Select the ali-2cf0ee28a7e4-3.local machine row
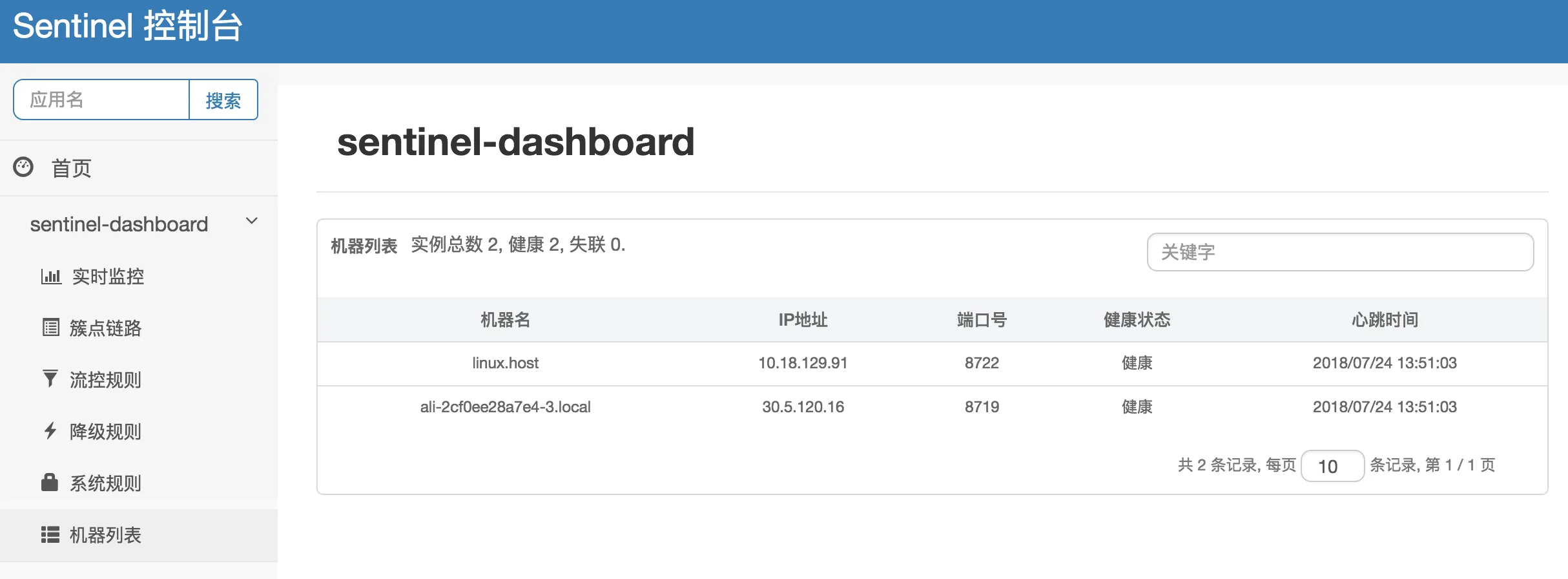Viewport: 1568px width, 579px height. click(x=505, y=407)
